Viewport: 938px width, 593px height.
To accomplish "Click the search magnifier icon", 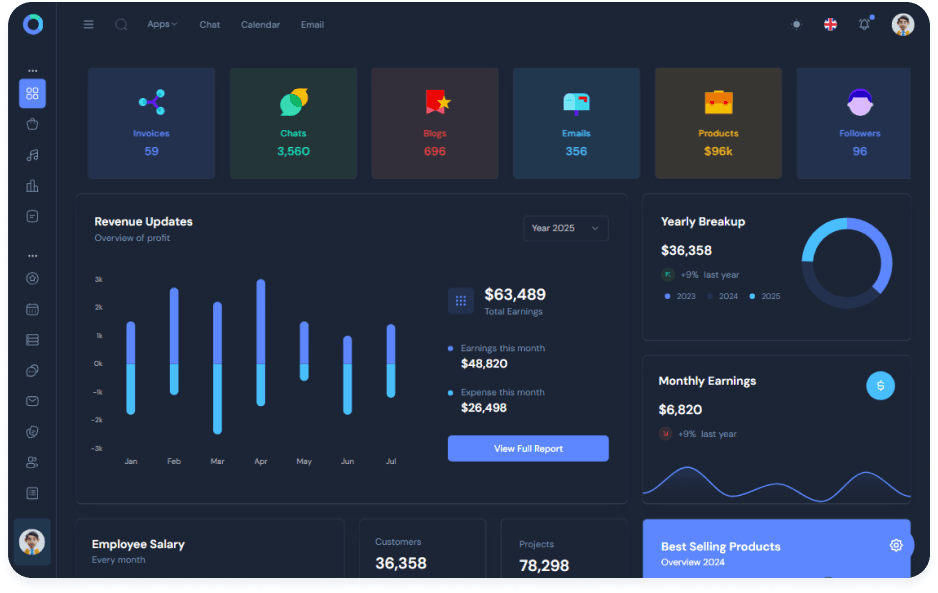I will point(121,25).
